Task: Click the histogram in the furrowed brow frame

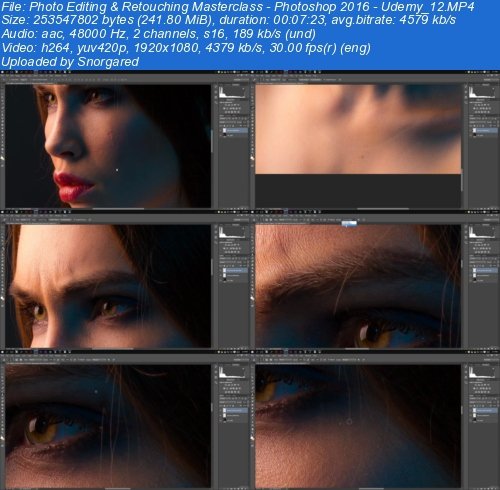Action: 233,232
